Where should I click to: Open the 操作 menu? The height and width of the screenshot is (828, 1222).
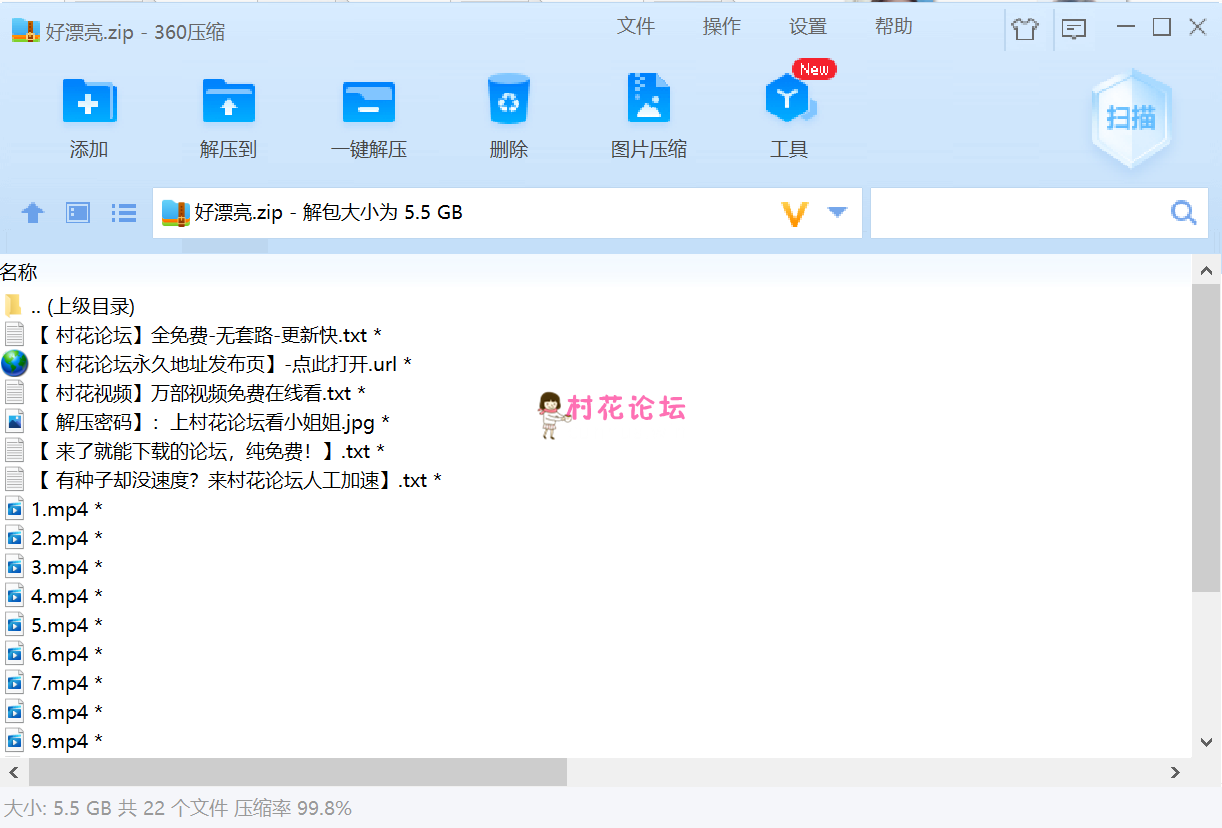(722, 27)
